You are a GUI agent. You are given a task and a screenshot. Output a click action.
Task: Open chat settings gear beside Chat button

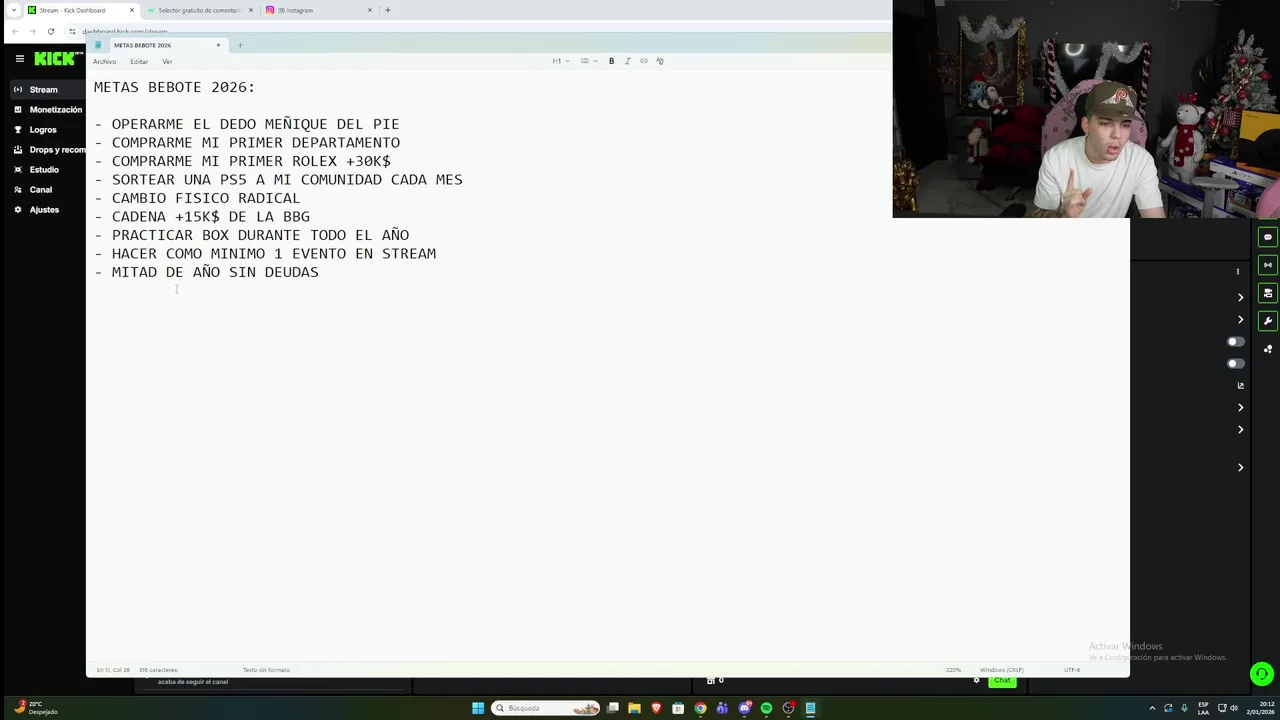(x=977, y=681)
